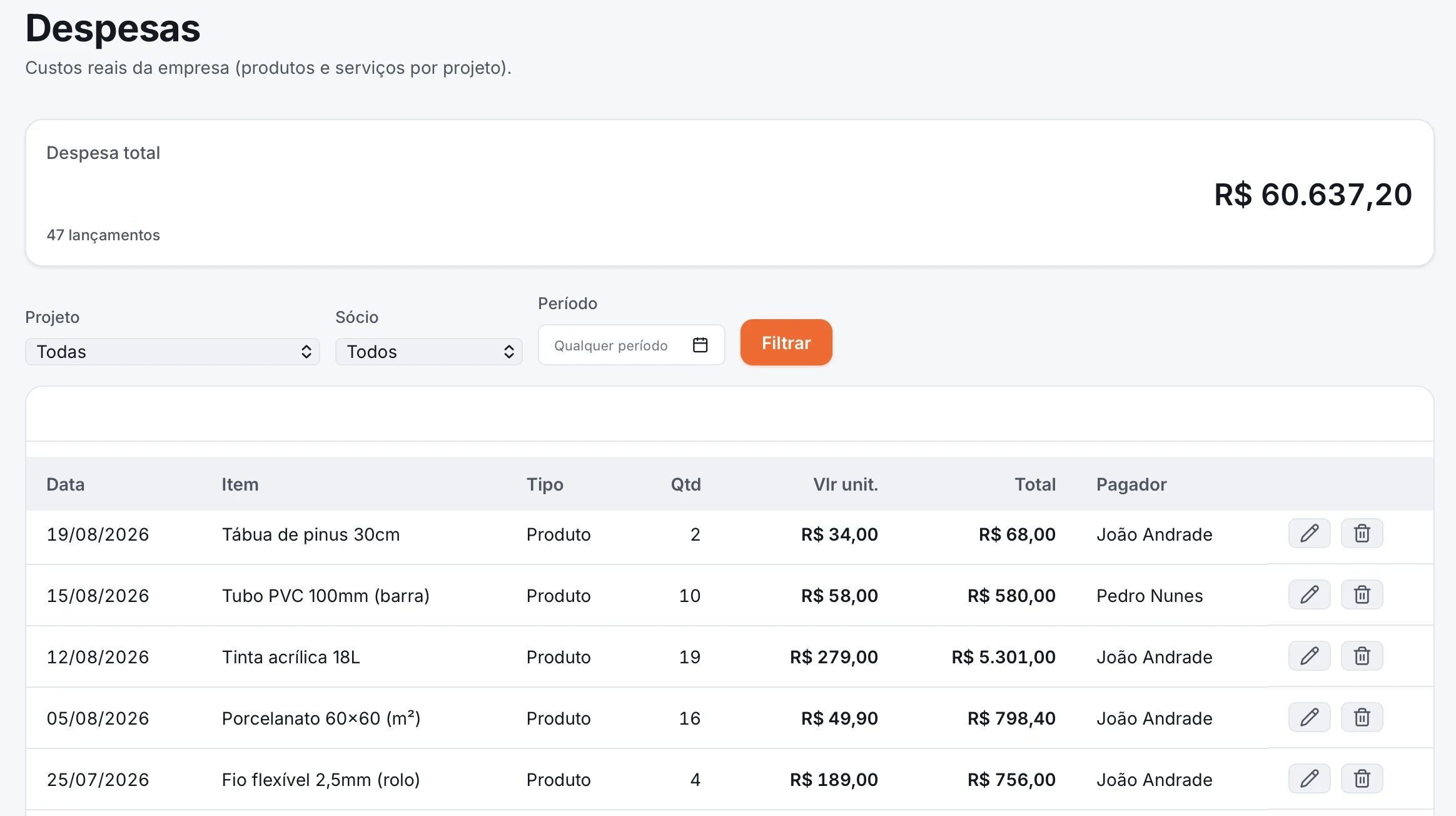Viewport: 1456px width, 816px height.
Task: Delete the Tinta acrílica 18L row
Action: pos(1362,656)
